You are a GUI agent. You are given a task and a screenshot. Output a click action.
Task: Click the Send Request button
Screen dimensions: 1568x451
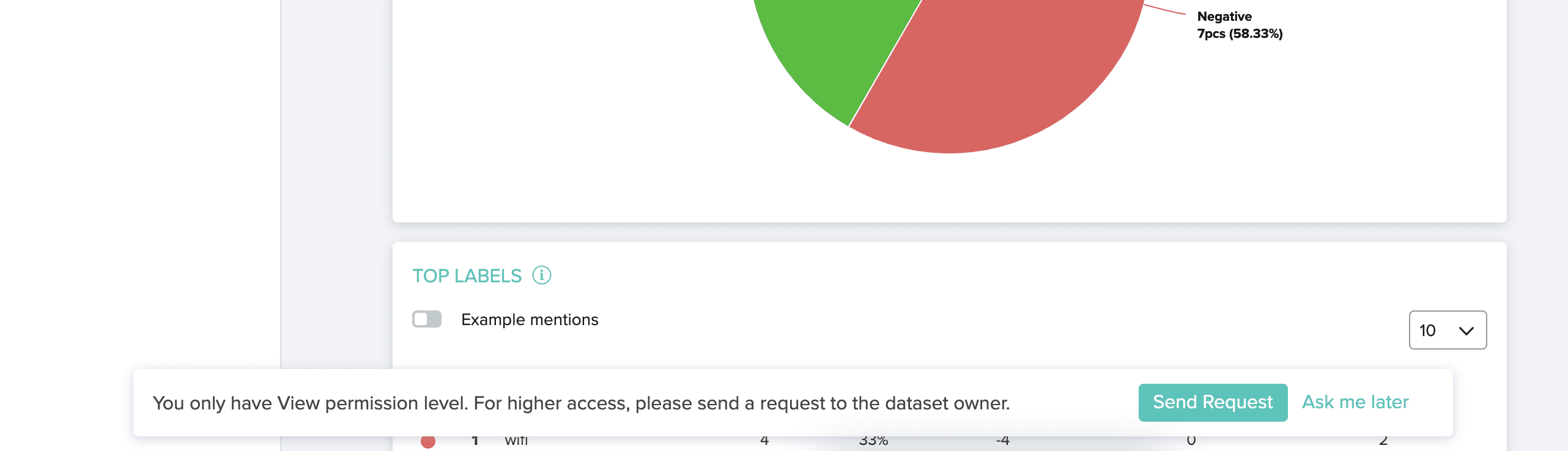[1213, 402]
